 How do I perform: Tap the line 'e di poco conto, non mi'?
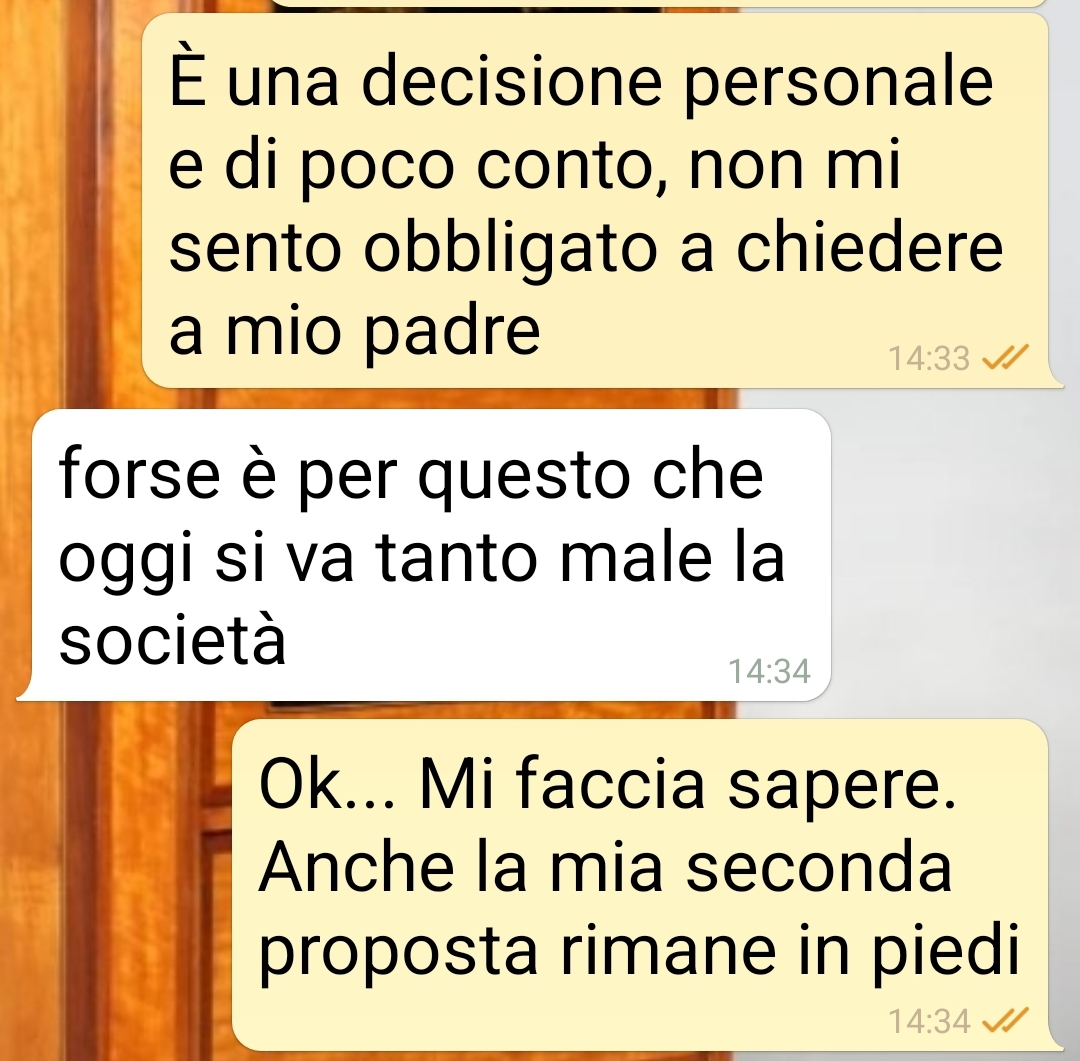[535, 166]
